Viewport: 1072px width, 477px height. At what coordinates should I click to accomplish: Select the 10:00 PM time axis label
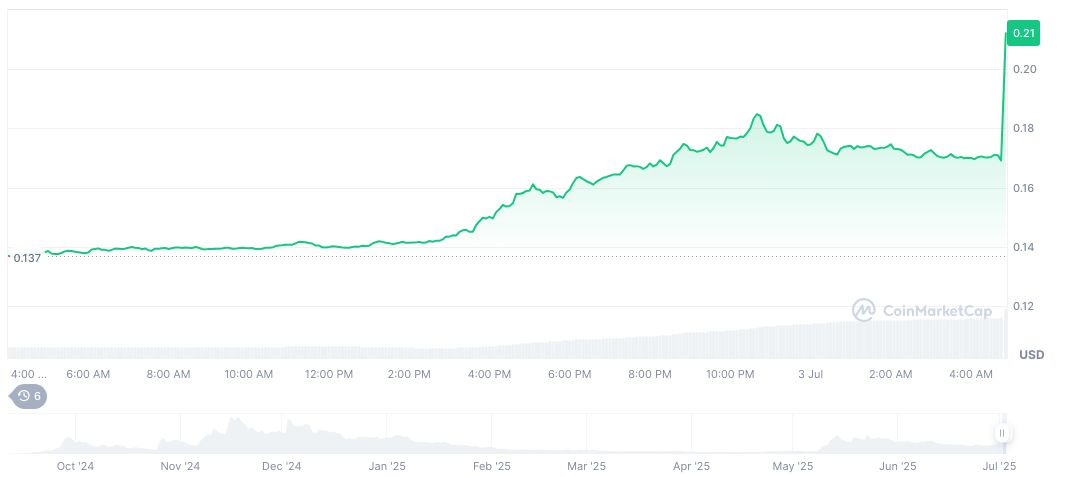tap(730, 374)
